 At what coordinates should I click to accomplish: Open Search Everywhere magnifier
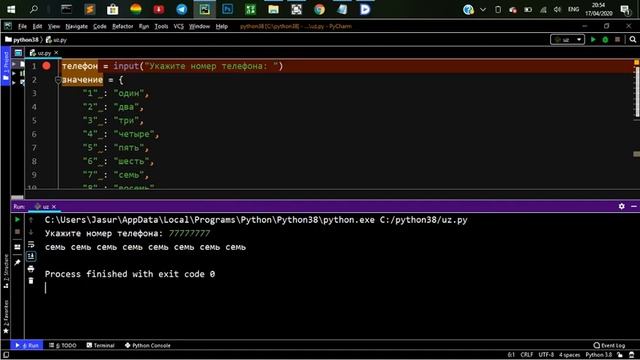633,40
